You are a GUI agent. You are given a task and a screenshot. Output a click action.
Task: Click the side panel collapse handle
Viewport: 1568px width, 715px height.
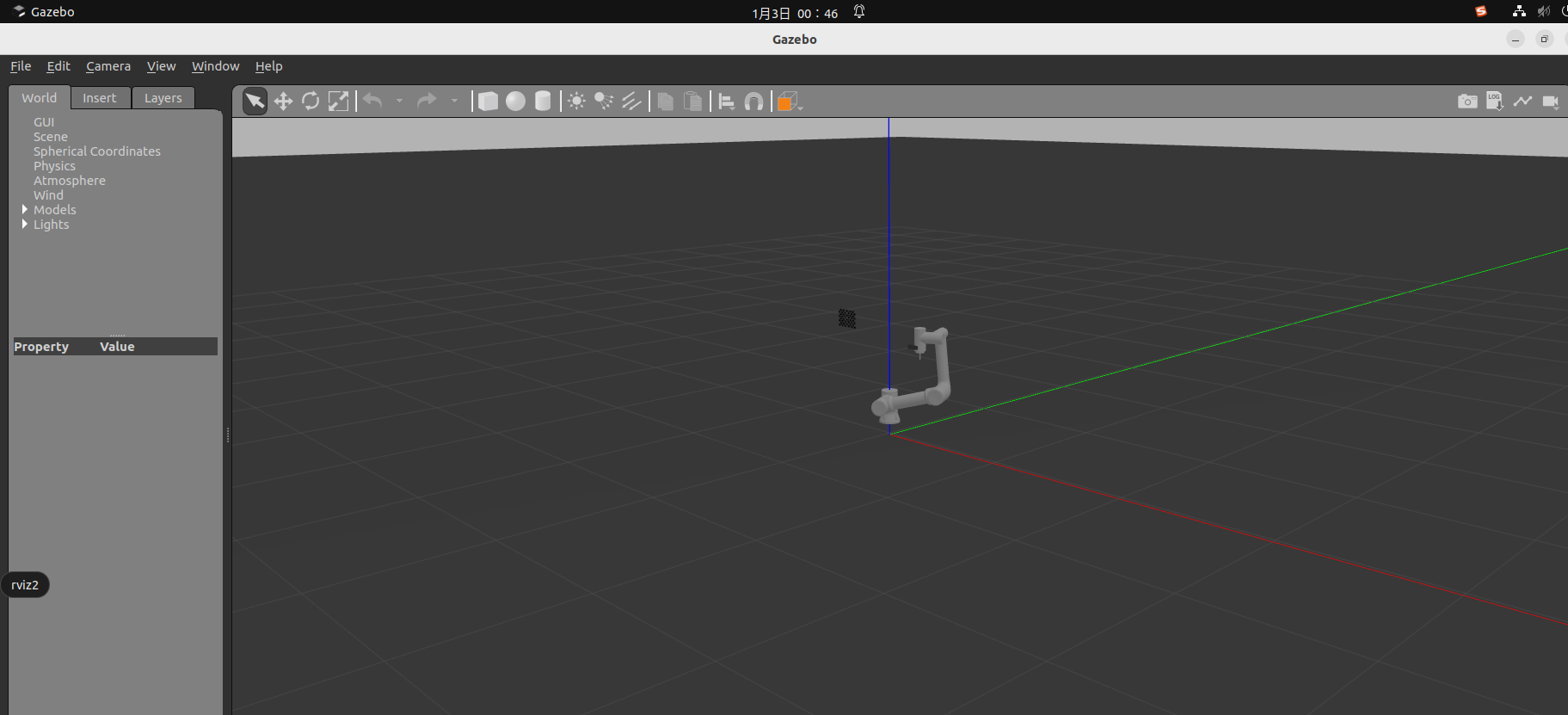pos(228,435)
